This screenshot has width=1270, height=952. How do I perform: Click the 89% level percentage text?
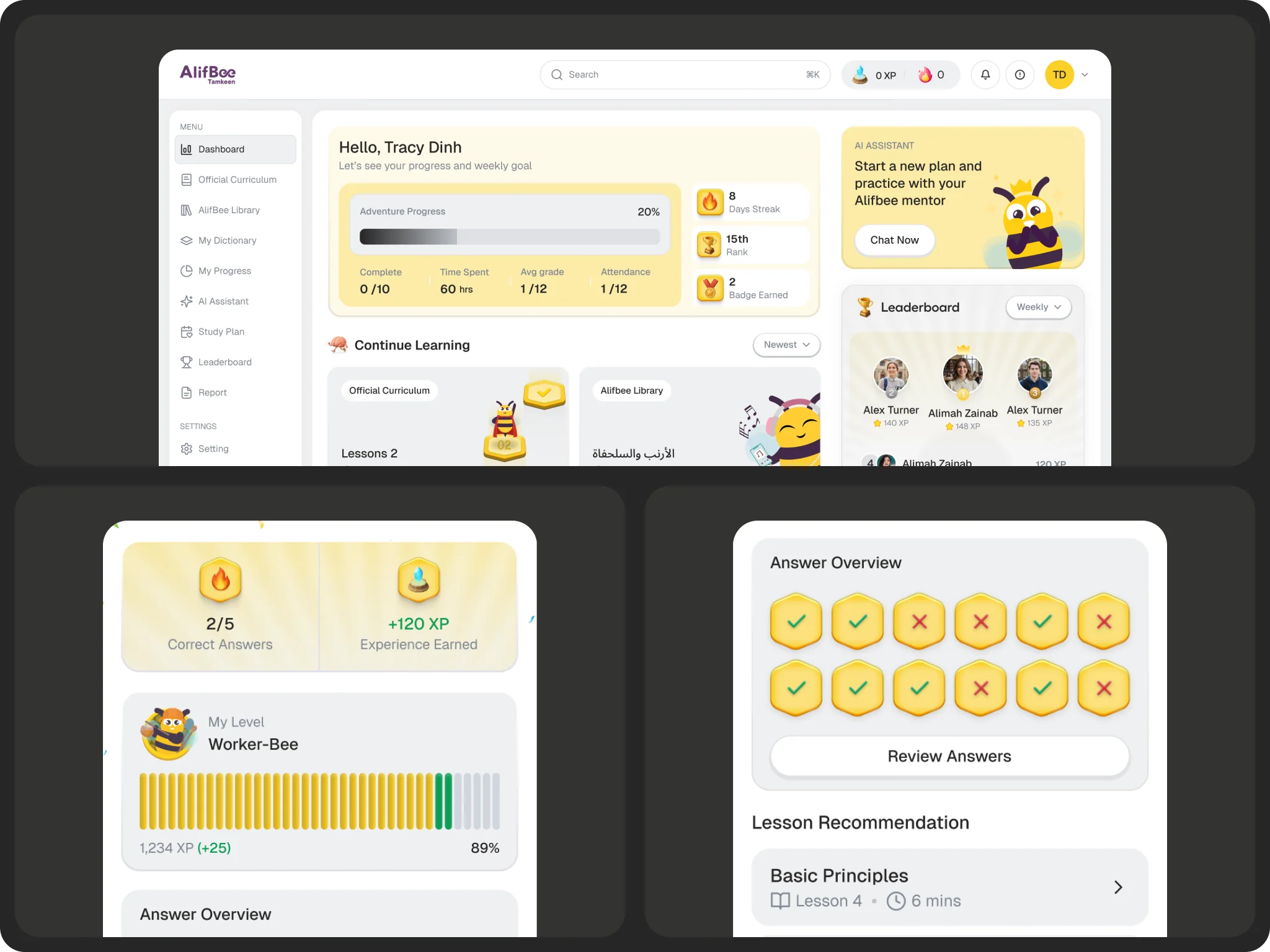485,848
